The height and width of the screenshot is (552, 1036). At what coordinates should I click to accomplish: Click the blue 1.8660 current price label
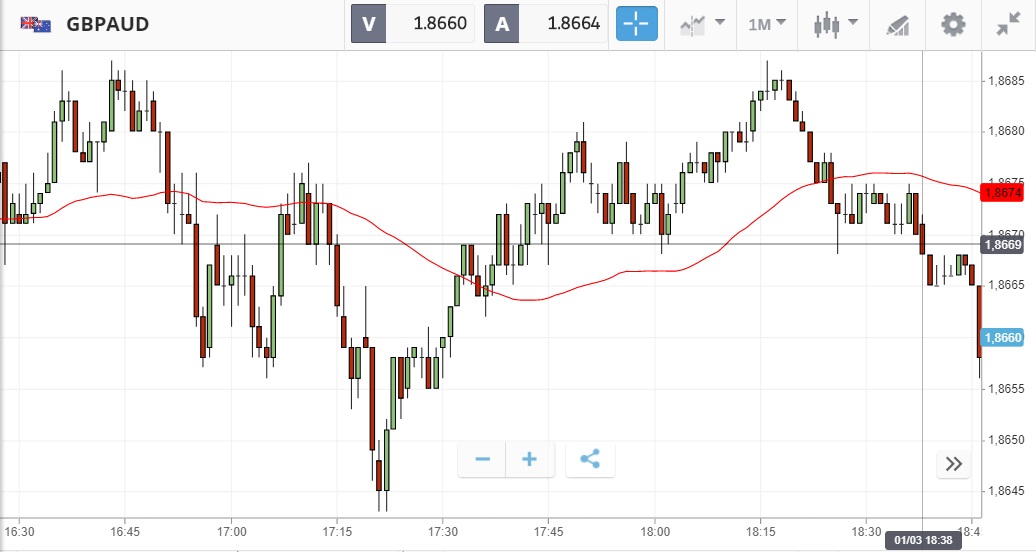[1002, 338]
